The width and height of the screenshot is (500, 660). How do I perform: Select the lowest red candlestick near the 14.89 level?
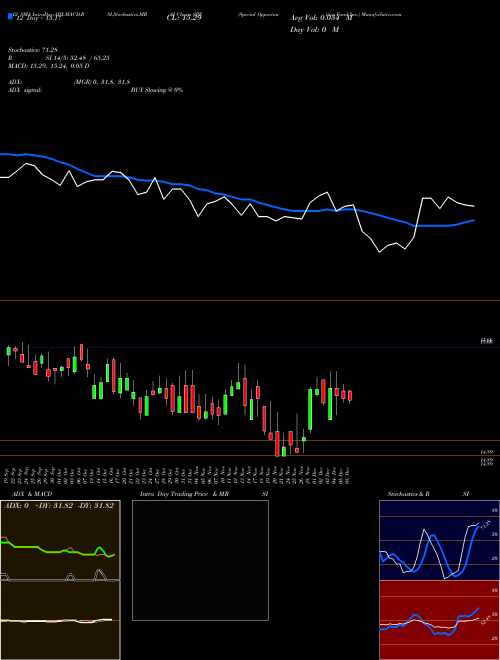coord(277,443)
